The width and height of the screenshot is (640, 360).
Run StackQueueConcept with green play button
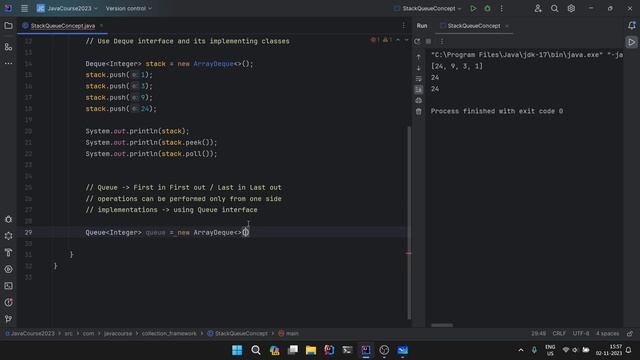(473, 8)
